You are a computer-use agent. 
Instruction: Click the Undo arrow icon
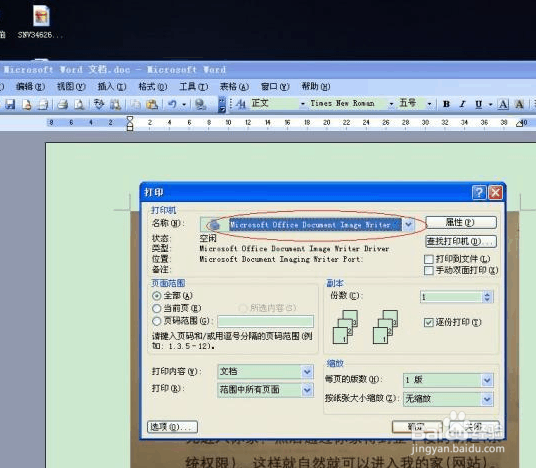tap(172, 104)
